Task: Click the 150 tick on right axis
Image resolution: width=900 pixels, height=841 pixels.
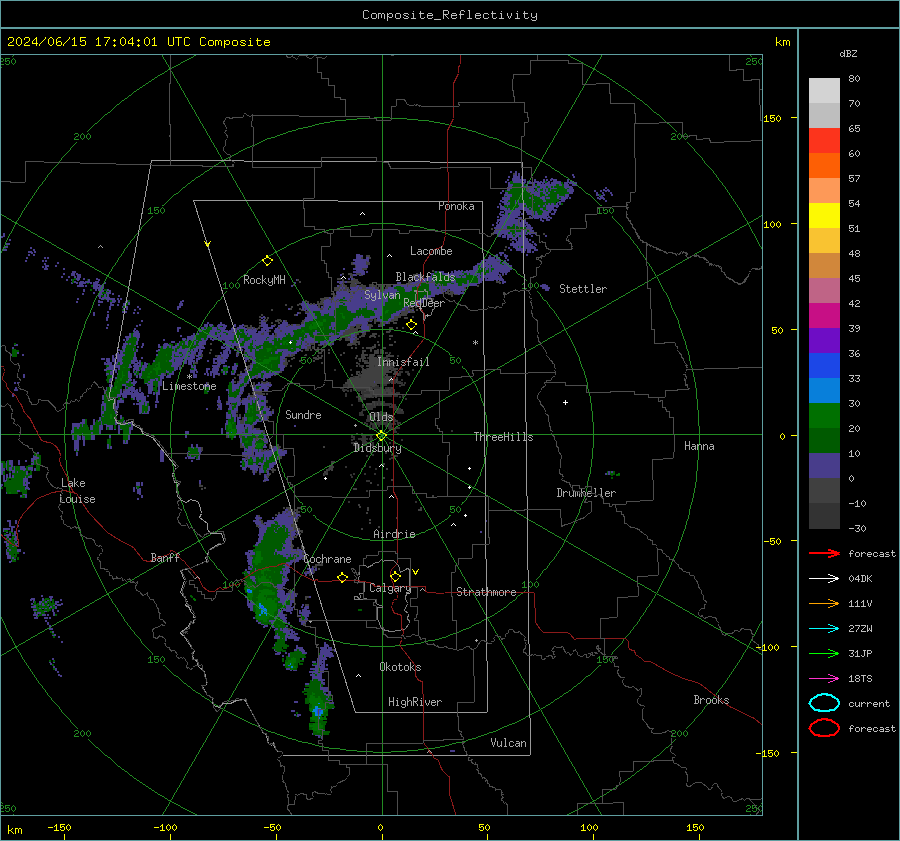Action: 773,118
